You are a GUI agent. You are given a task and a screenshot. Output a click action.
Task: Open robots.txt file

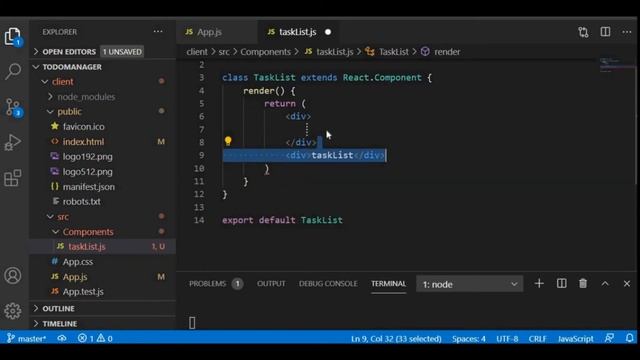pos(103,202)
